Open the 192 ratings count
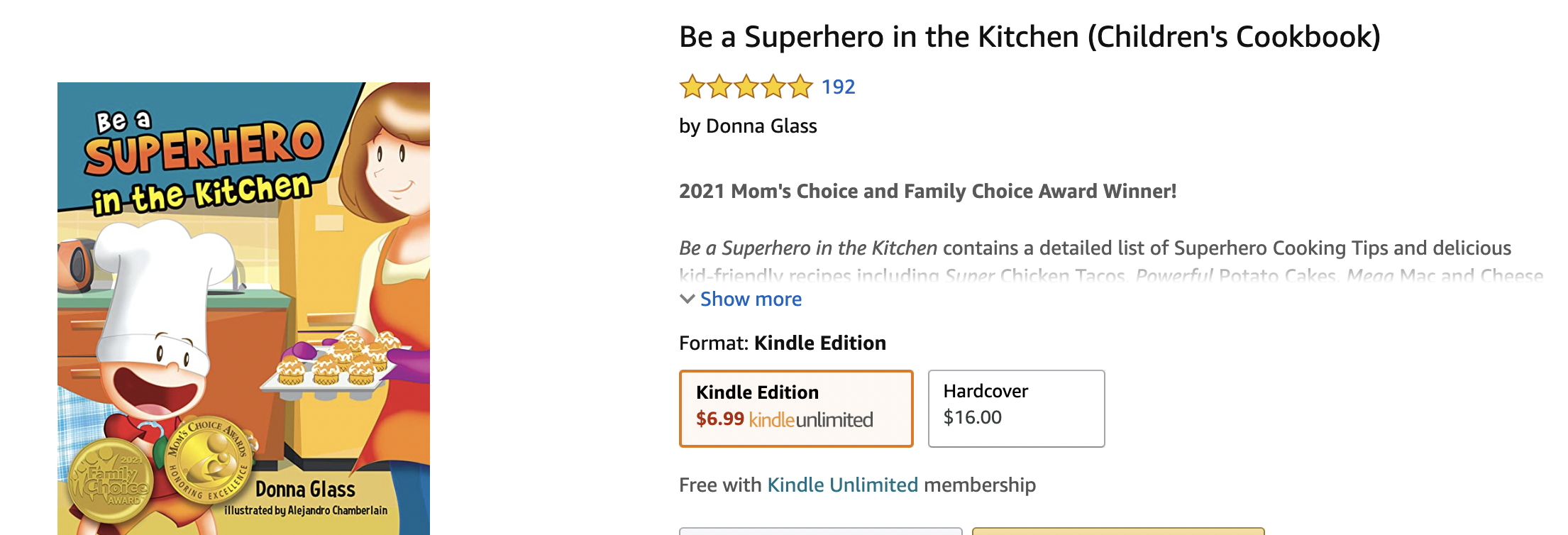The width and height of the screenshot is (1568, 535). pos(838,87)
